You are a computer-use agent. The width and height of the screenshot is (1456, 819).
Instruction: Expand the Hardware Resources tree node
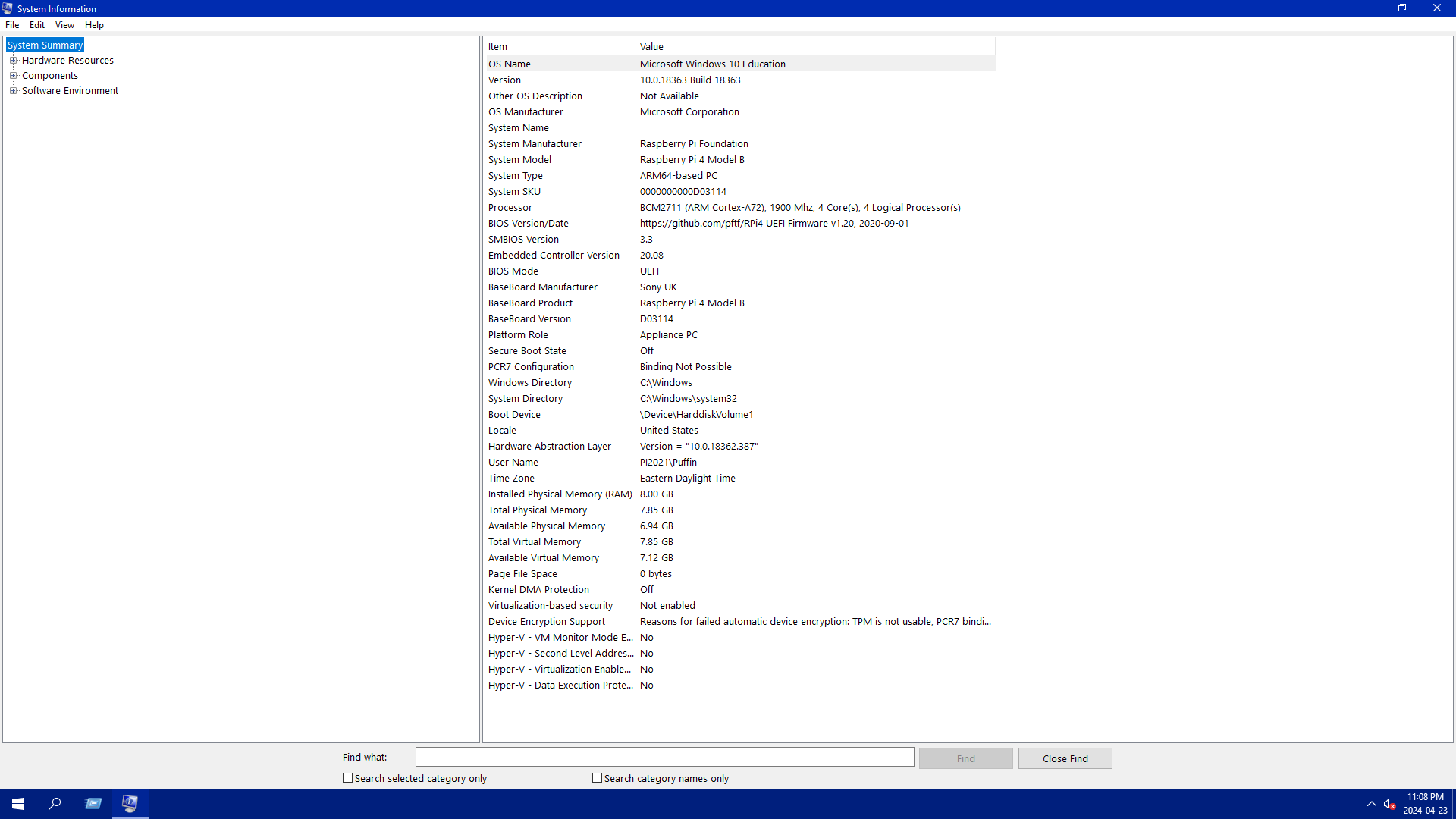coord(13,61)
